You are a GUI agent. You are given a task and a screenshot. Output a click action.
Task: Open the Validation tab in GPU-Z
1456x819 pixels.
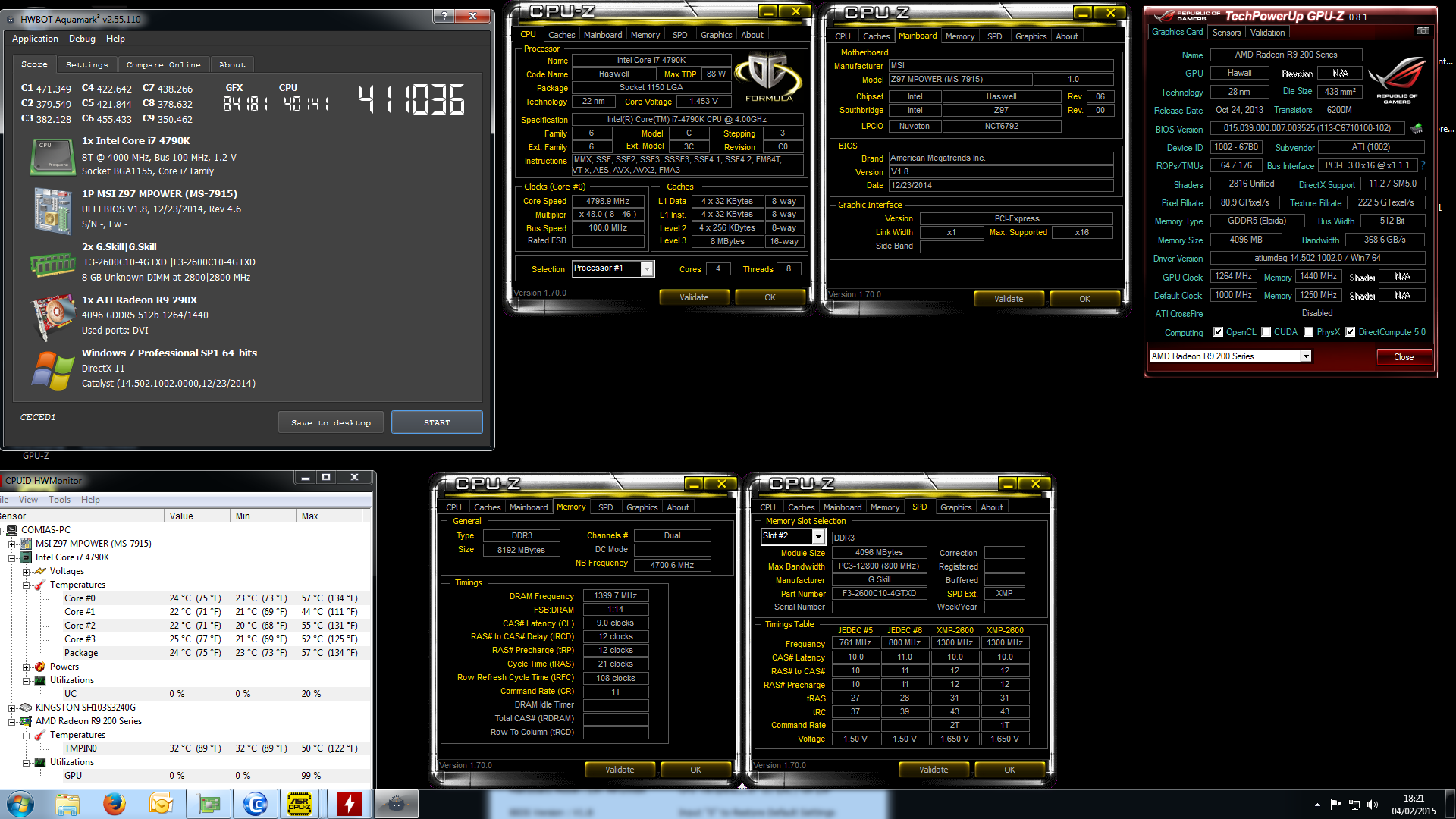point(1268,33)
